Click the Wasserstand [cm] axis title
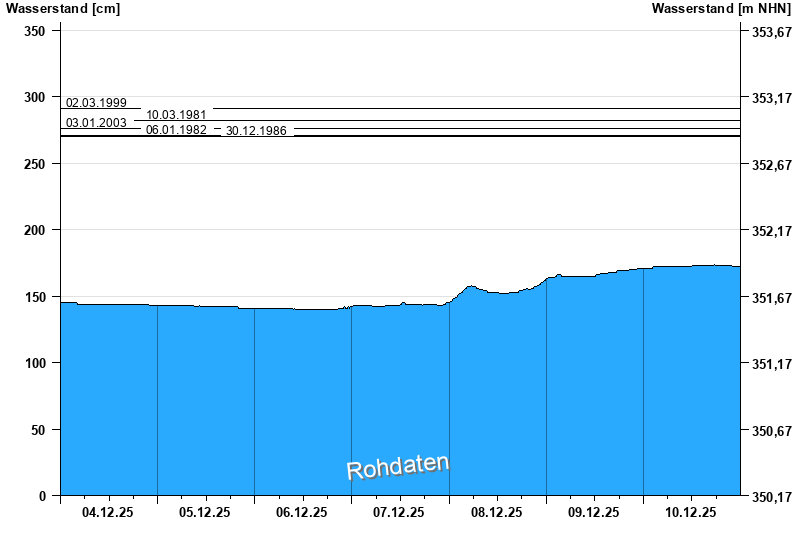 (63, 9)
